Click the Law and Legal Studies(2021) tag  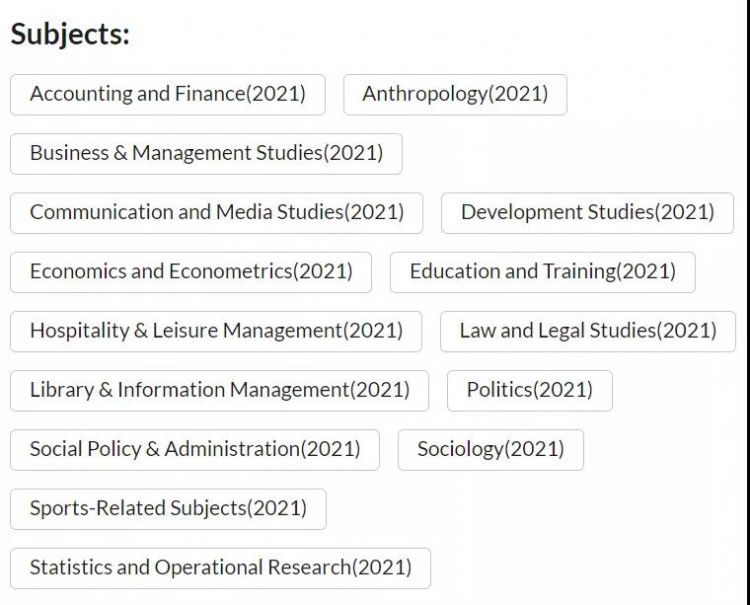tap(587, 330)
